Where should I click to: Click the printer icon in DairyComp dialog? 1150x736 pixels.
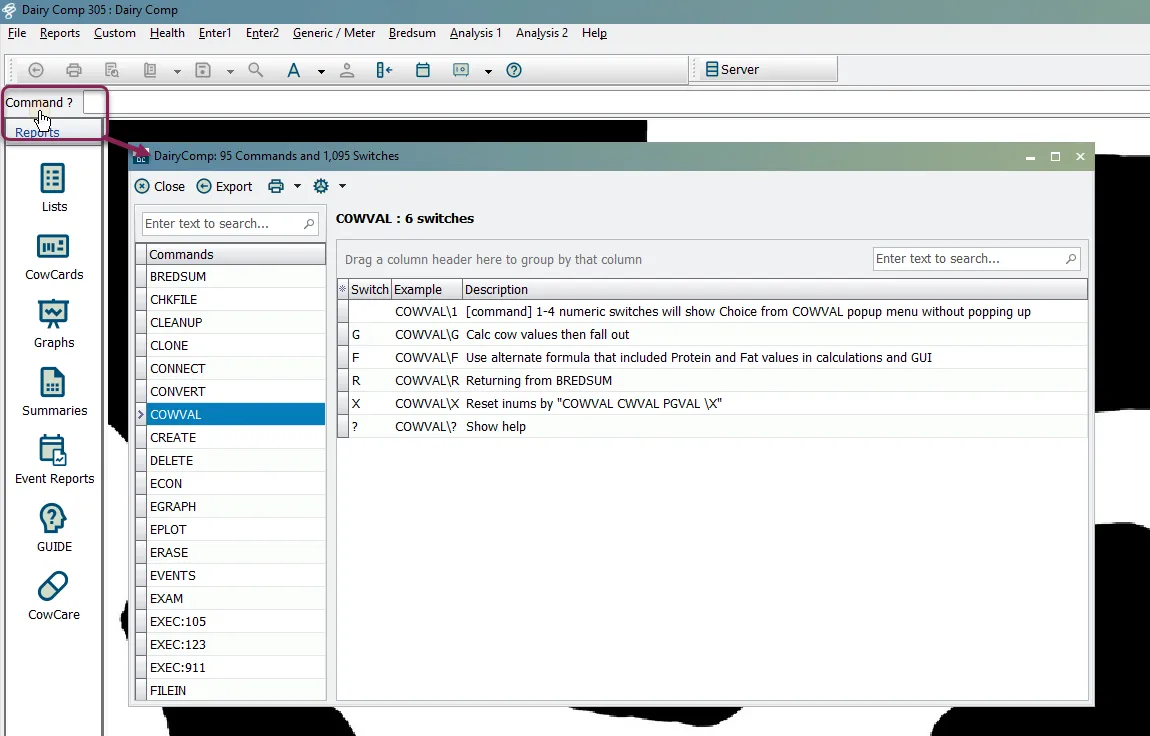tap(276, 186)
